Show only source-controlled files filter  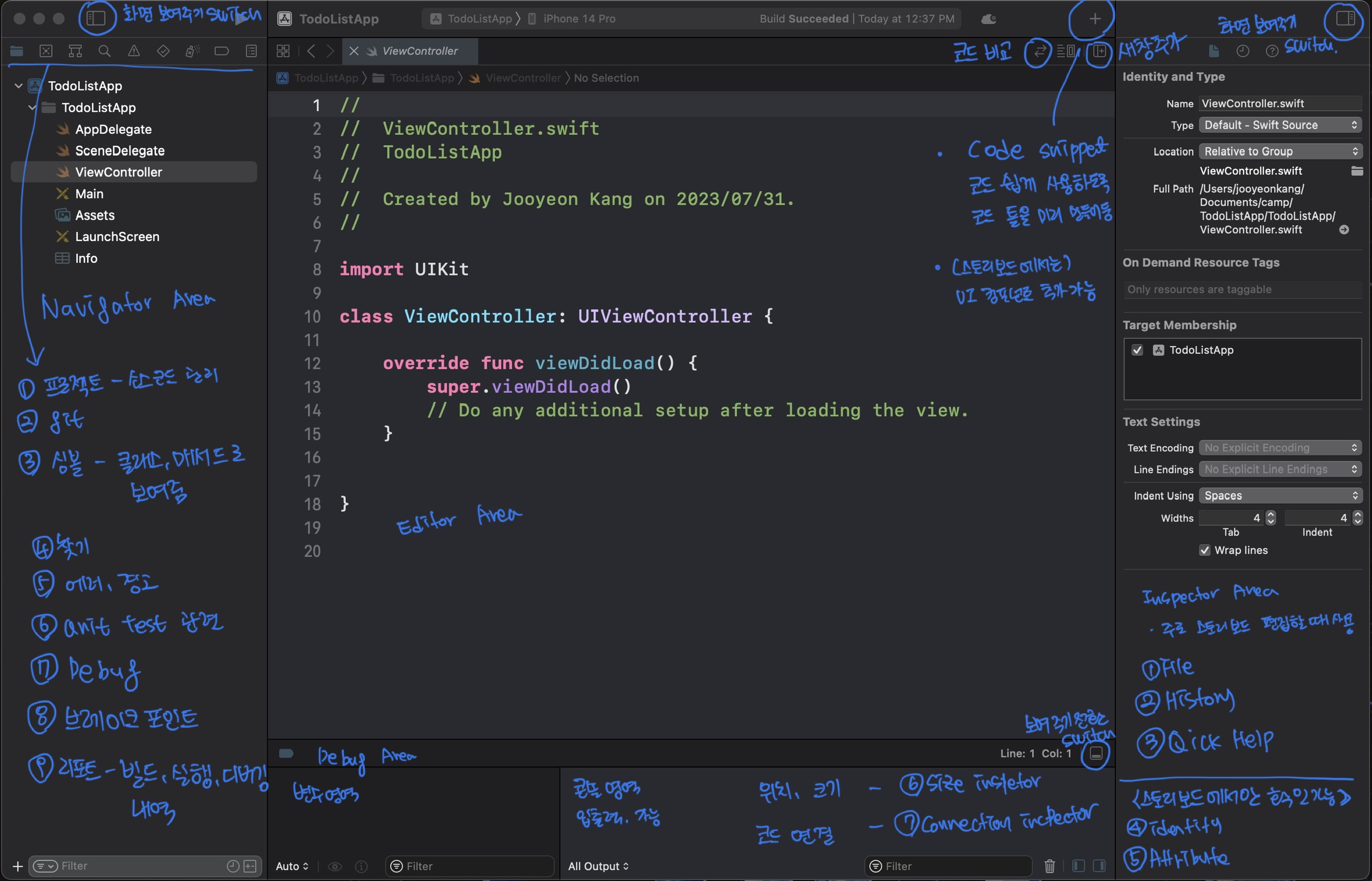pos(250,866)
